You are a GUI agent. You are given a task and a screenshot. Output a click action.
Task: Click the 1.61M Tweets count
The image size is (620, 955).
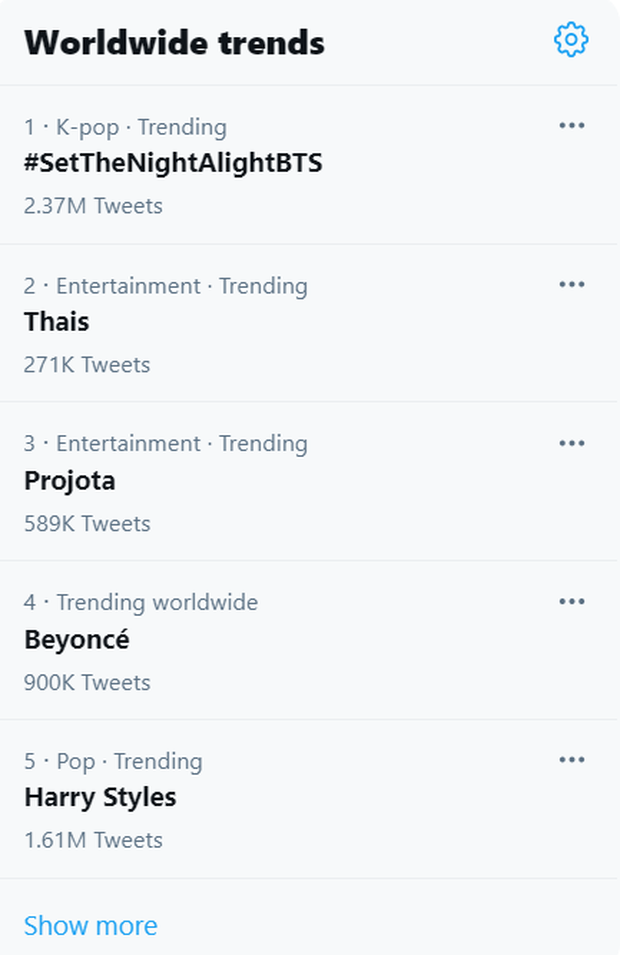[93, 840]
